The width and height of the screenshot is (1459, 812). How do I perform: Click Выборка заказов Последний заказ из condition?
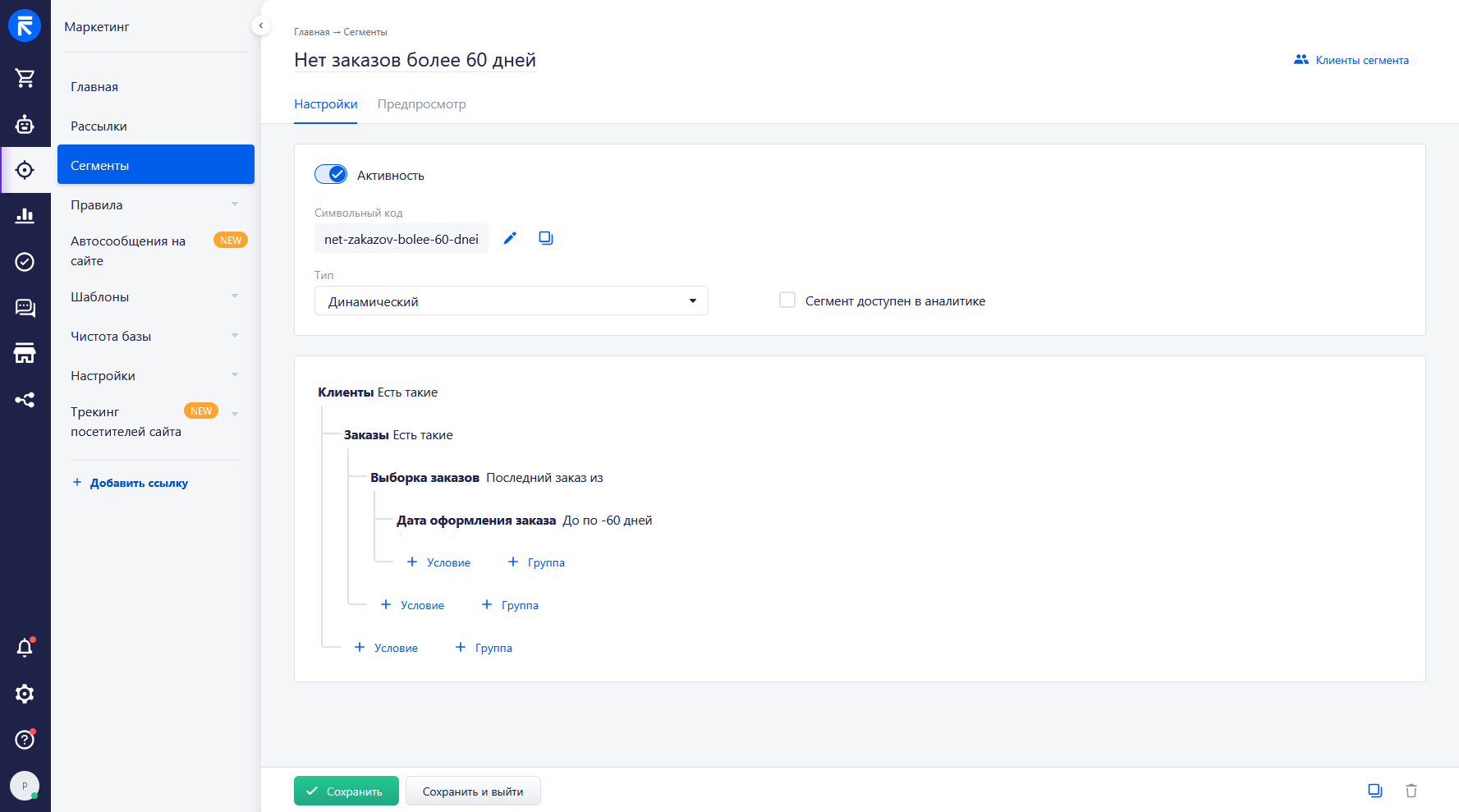coord(487,478)
